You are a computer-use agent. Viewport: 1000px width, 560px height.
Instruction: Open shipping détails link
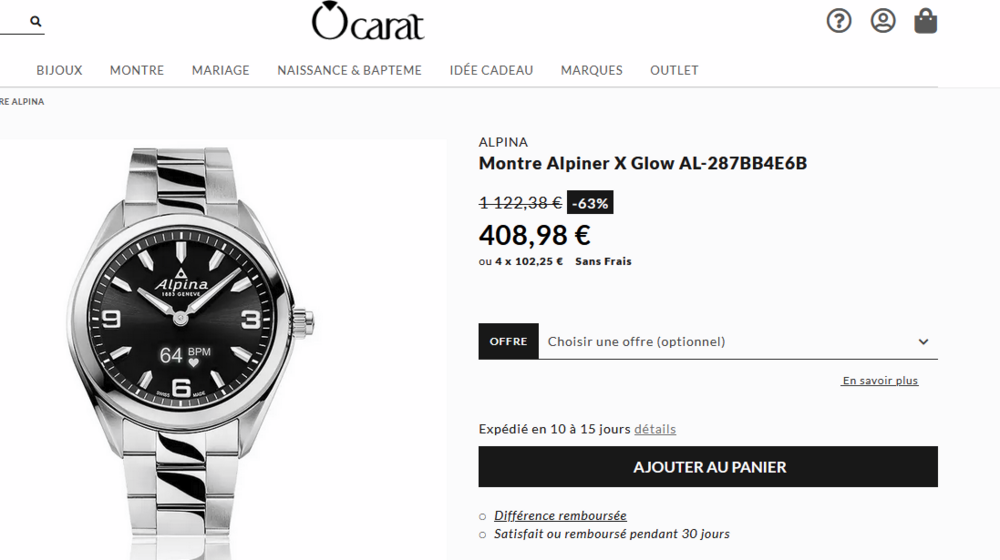[655, 429]
